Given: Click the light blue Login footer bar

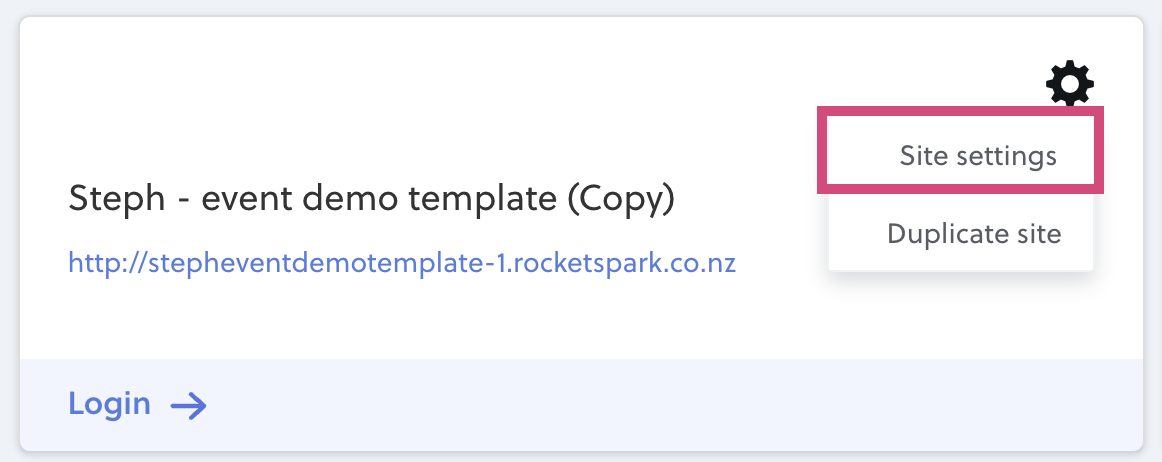Looking at the screenshot, I should click(x=581, y=405).
